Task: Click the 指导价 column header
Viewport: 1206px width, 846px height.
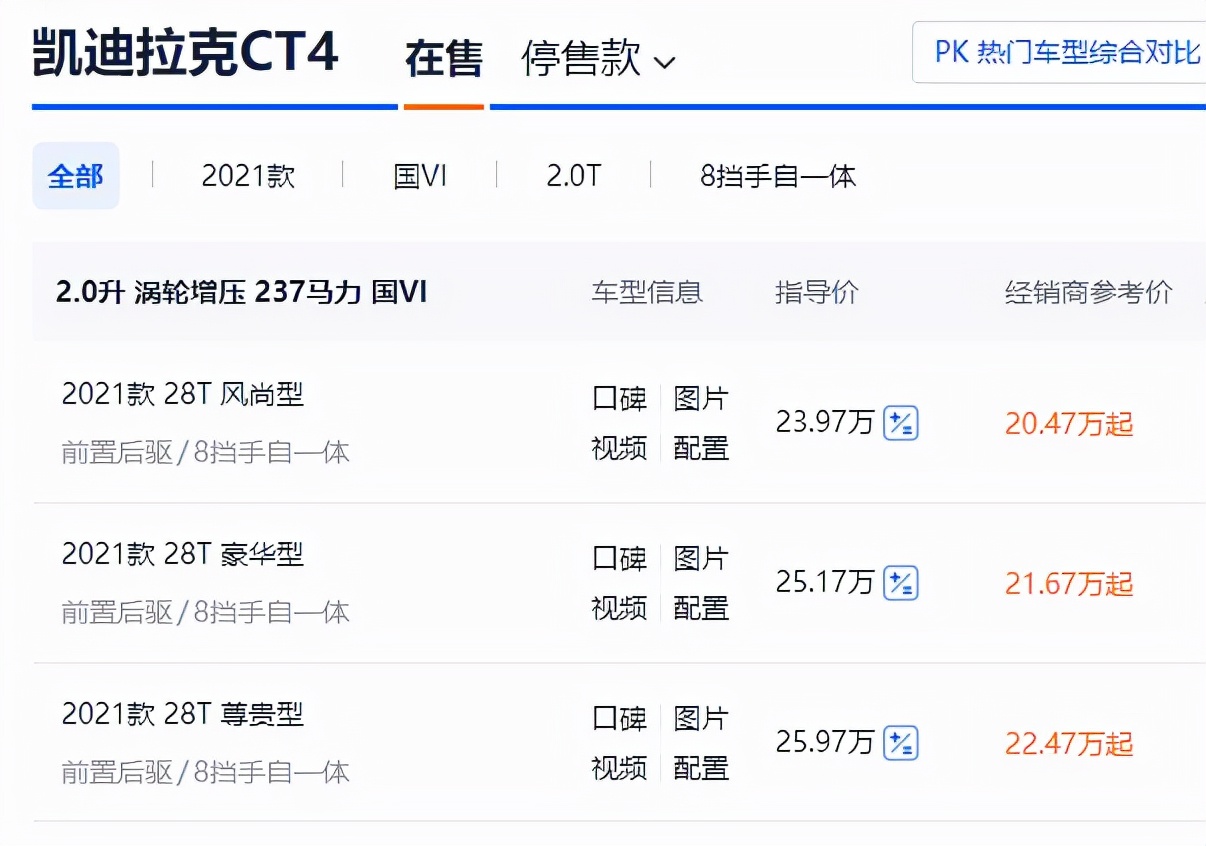Action: click(817, 292)
